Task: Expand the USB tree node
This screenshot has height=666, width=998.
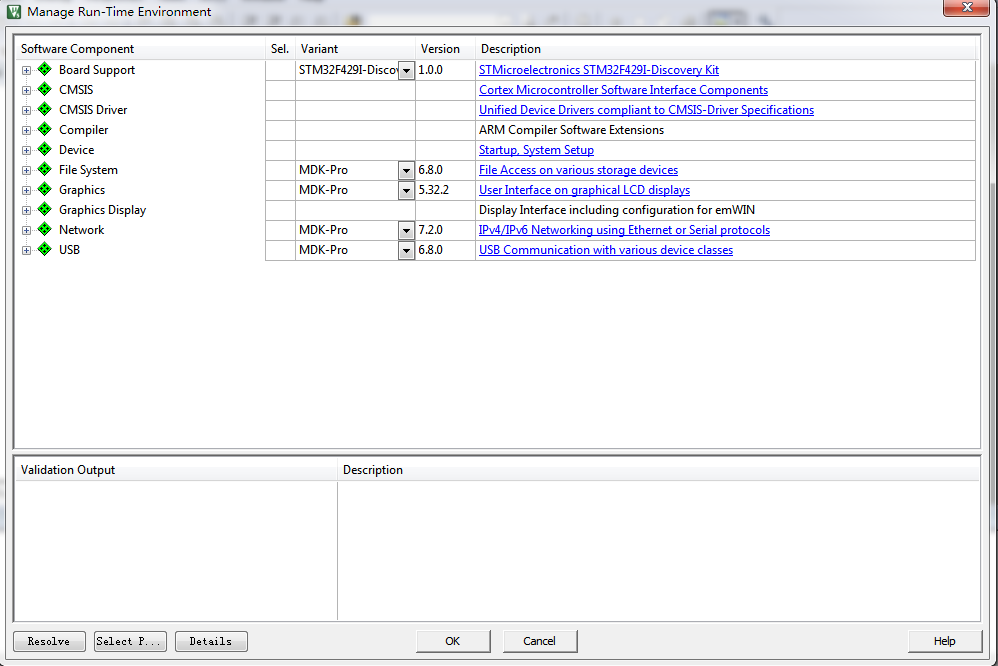Action: 26,250
